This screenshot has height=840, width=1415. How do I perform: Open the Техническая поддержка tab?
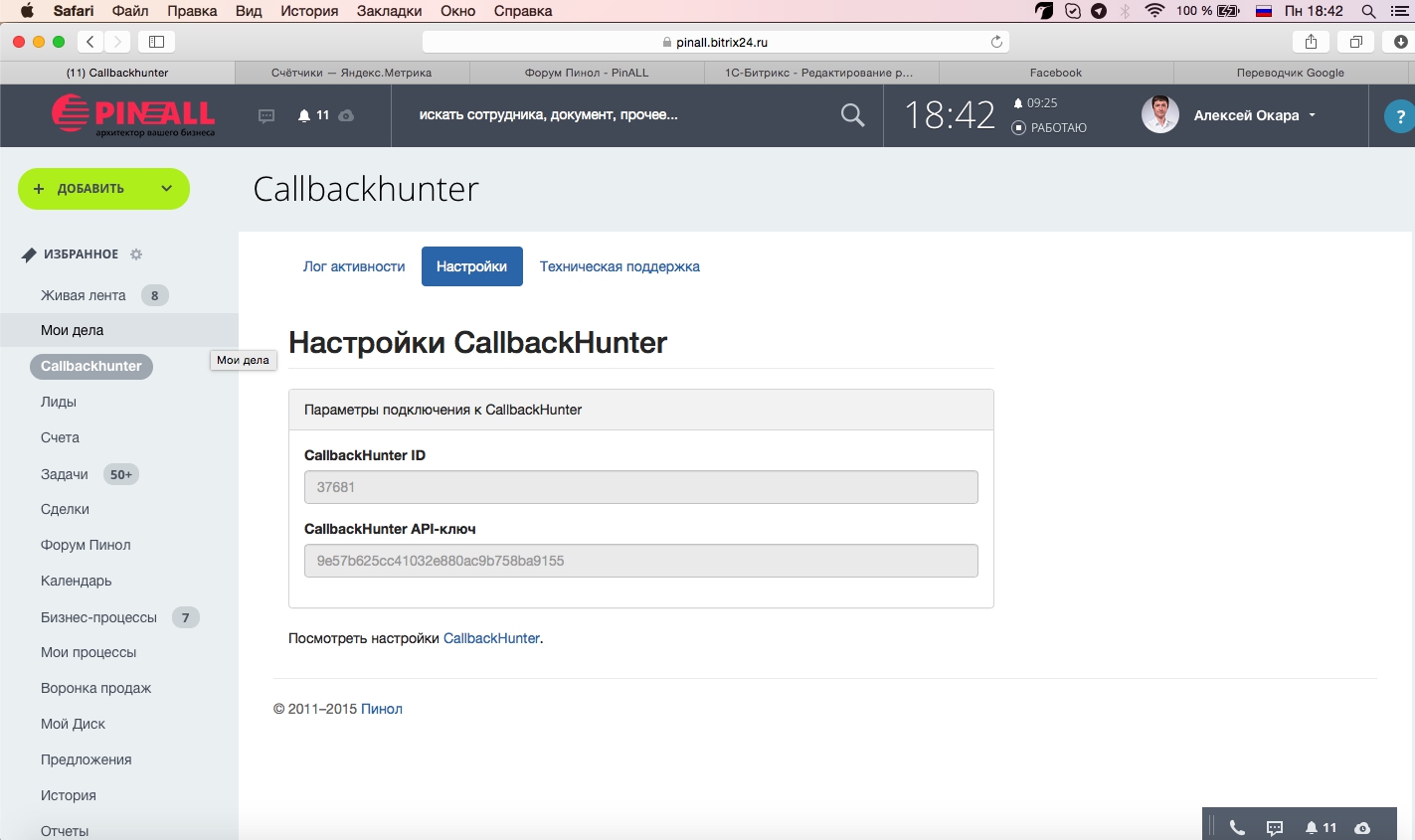tap(619, 266)
